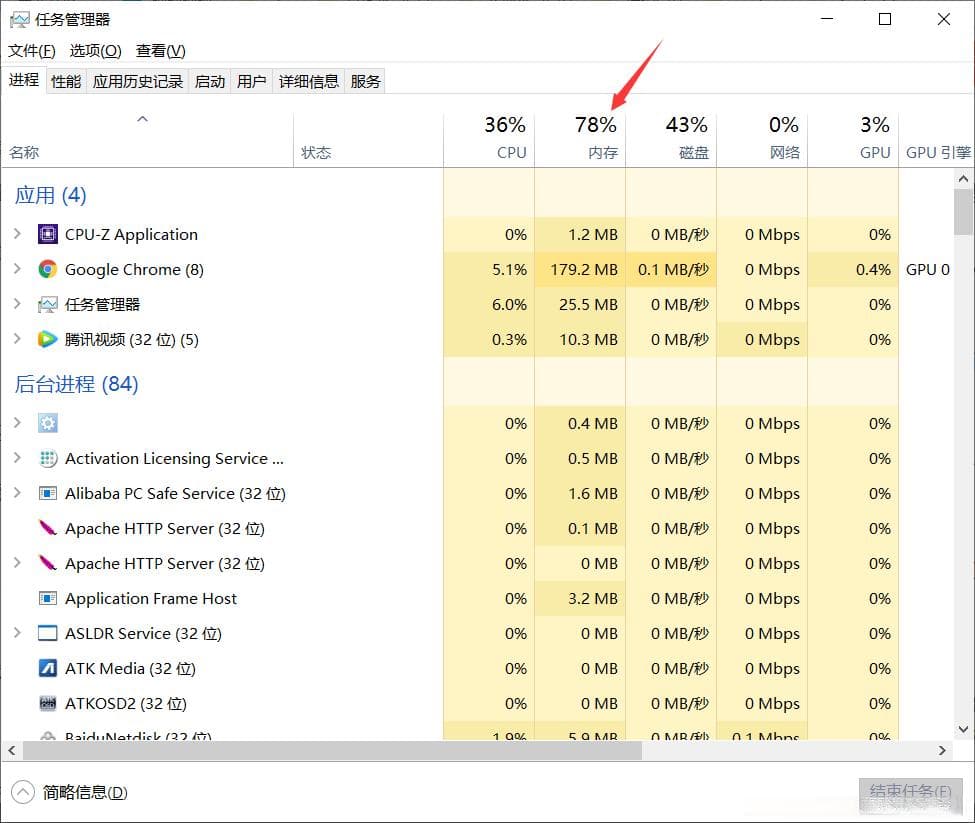975x823 pixels.
Task: Sort processes by 内存 usage column
Action: tap(580, 140)
